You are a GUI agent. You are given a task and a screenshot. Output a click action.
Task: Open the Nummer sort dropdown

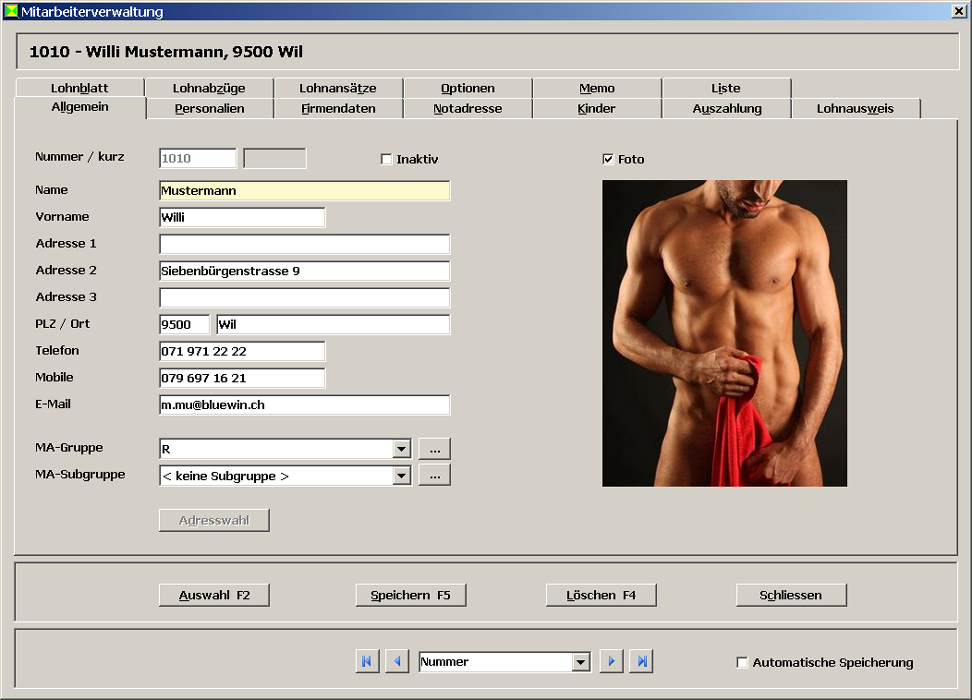coord(581,662)
